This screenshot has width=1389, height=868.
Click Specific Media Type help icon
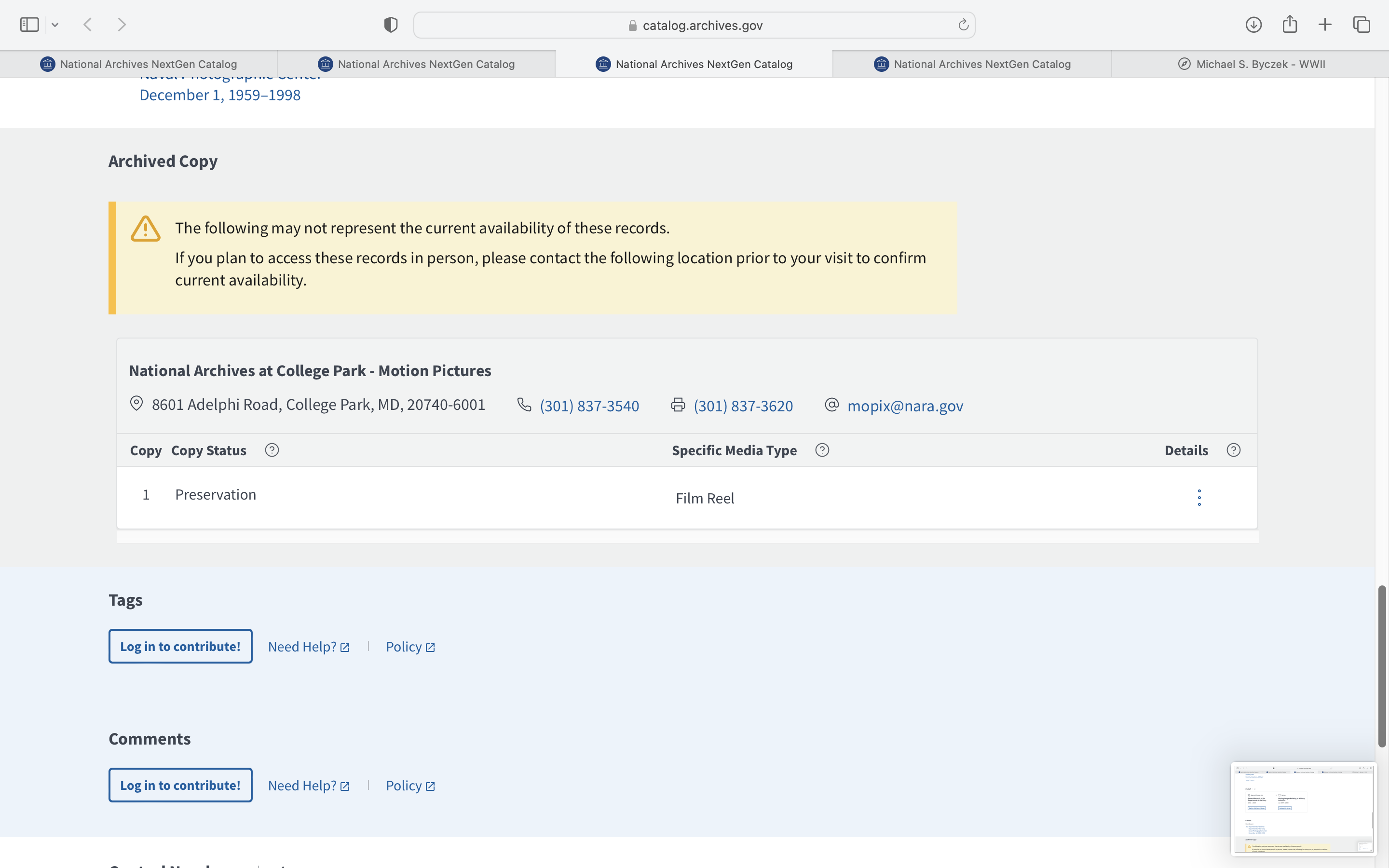(x=822, y=450)
